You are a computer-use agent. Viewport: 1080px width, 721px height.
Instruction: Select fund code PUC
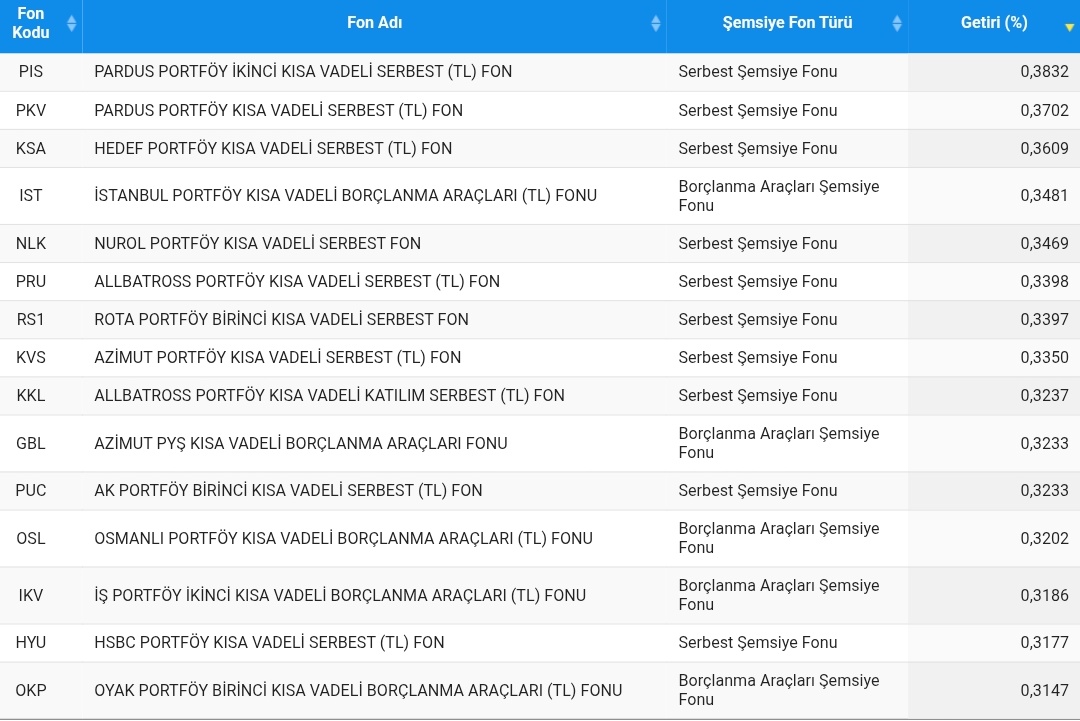click(31, 490)
